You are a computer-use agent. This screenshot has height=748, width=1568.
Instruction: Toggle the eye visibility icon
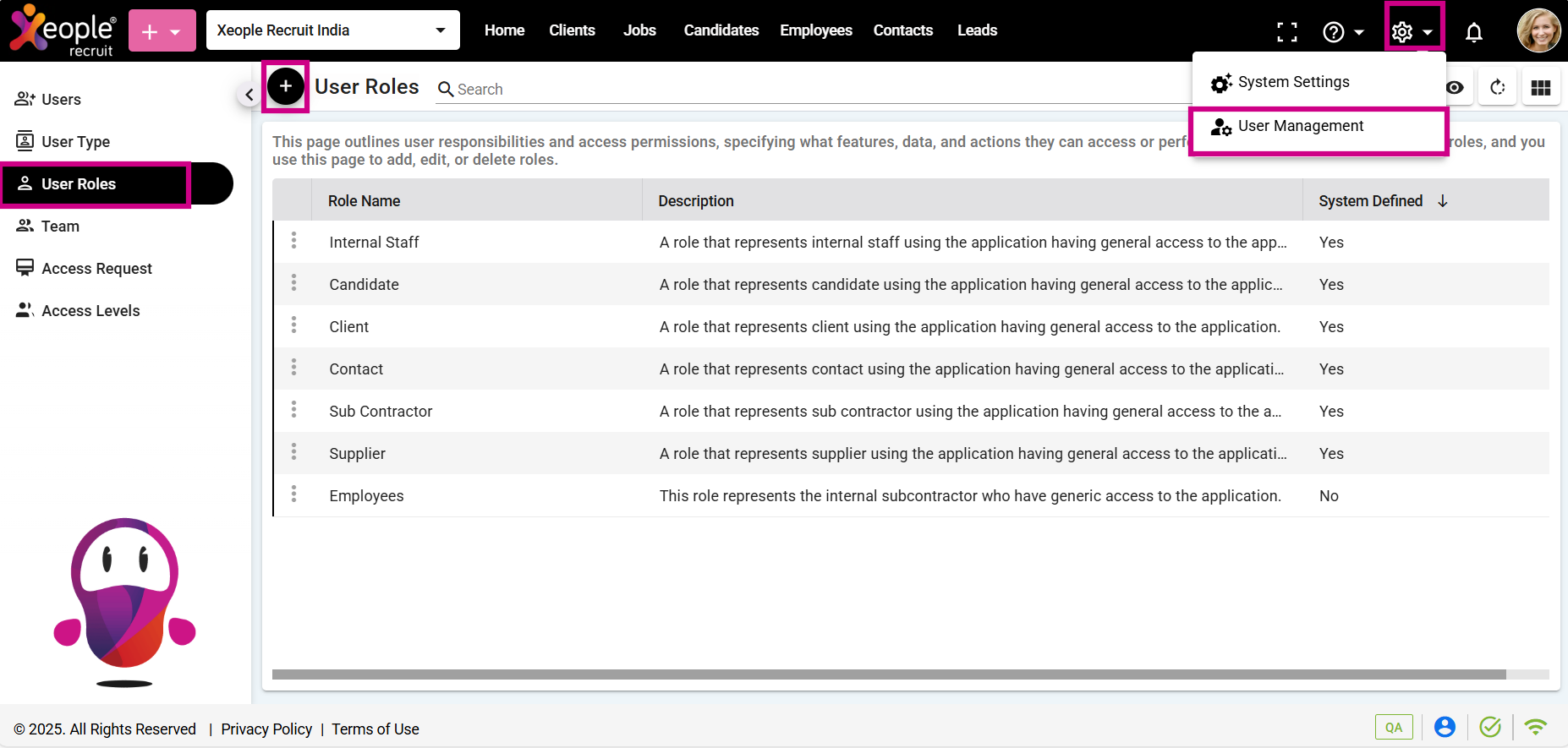(x=1455, y=88)
